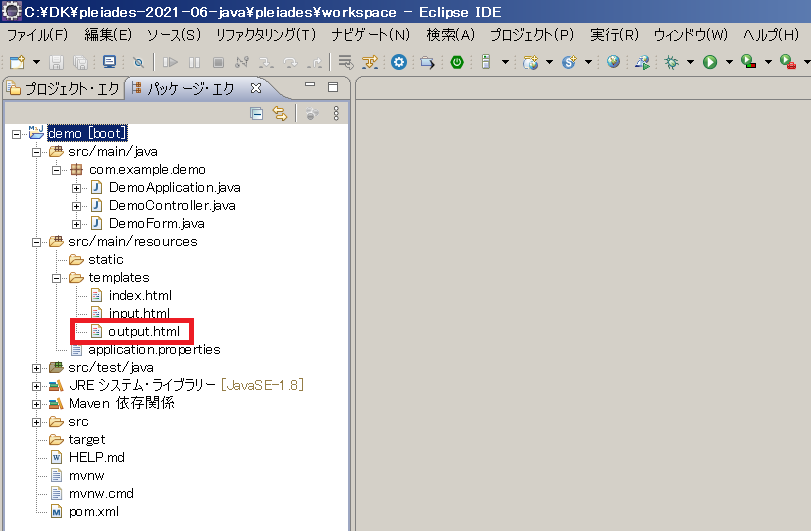
Task: Toggle Link with Editor icon
Action: 280,113
